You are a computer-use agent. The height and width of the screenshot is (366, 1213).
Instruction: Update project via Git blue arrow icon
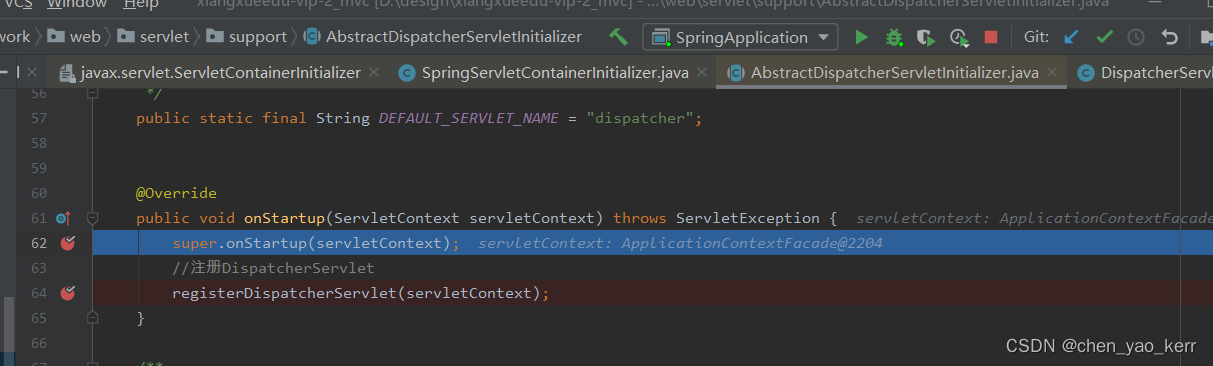[x=1072, y=37]
